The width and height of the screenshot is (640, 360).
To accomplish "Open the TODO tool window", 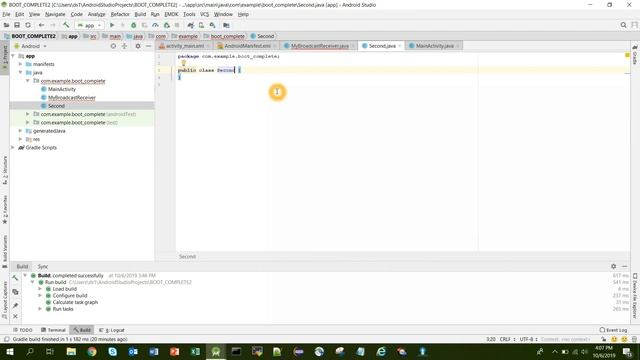I will (x=22, y=330).
